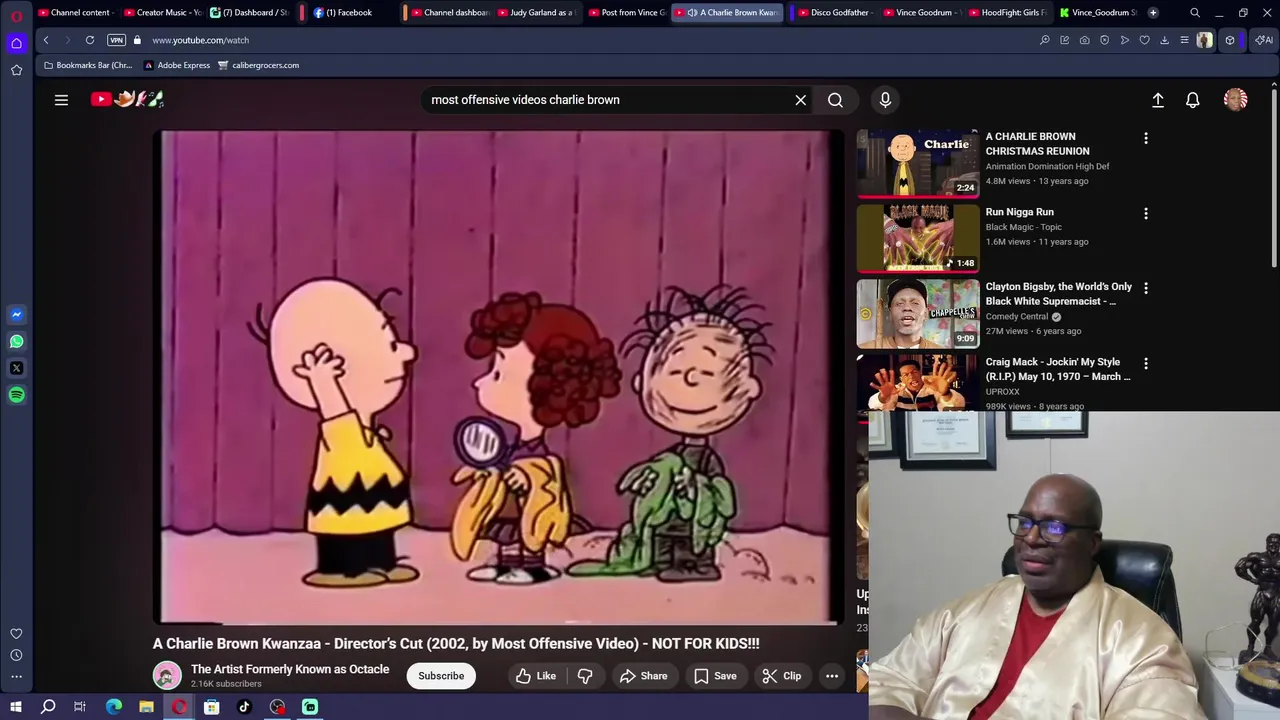Screen dimensions: 1280x720
Task: Open more actions ellipsis under the video
Action: pos(832,676)
